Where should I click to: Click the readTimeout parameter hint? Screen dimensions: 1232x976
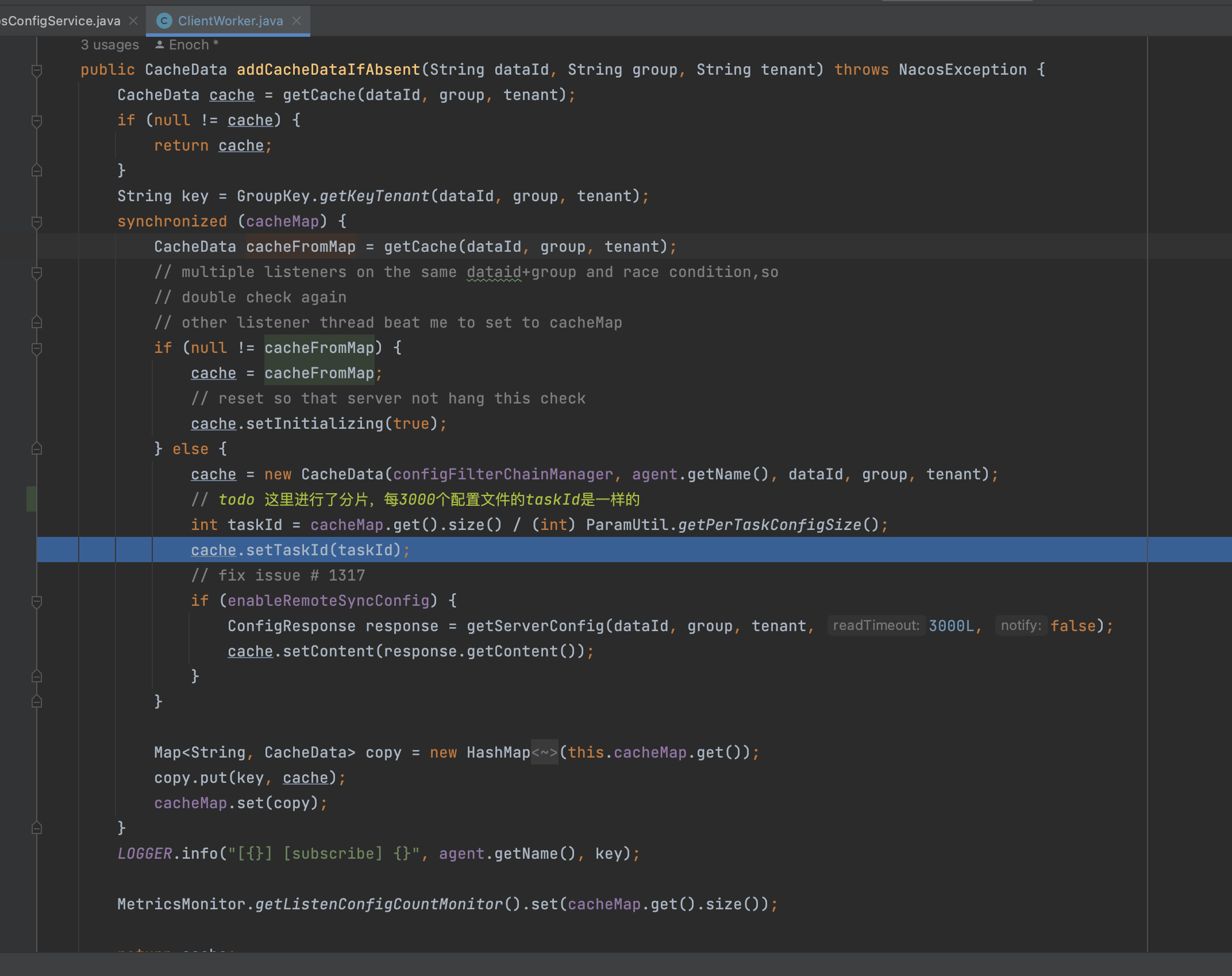[876, 625]
